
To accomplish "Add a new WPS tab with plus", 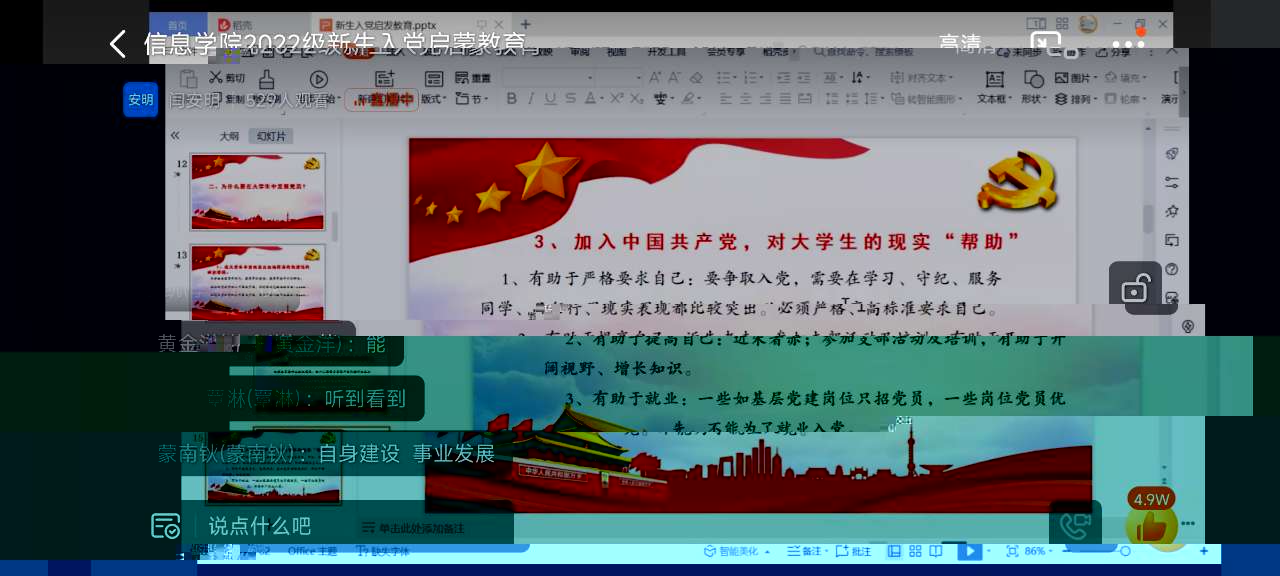I will pos(526,24).
